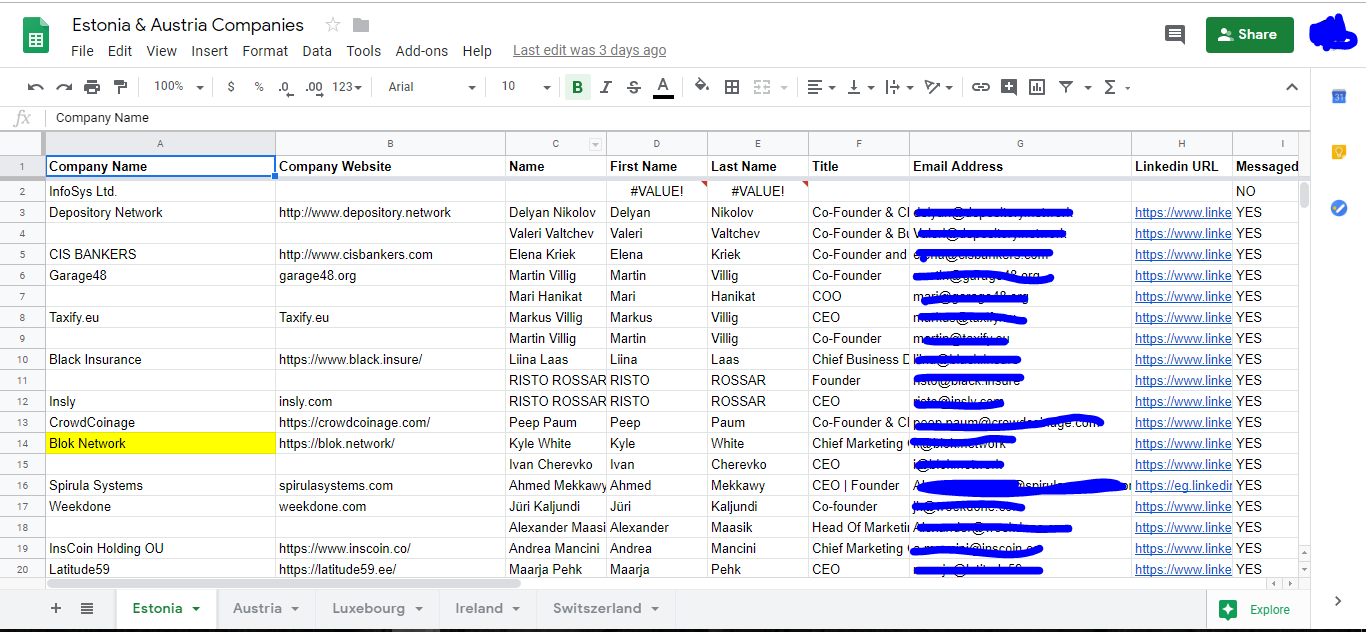Format as percent with % icon
The height and width of the screenshot is (632, 1366).
pos(259,87)
